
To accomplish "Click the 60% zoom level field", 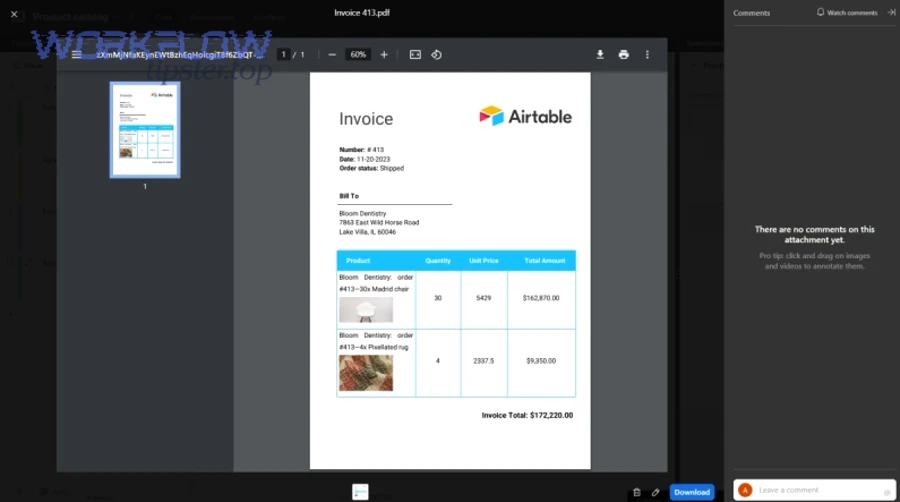I will (358, 55).
